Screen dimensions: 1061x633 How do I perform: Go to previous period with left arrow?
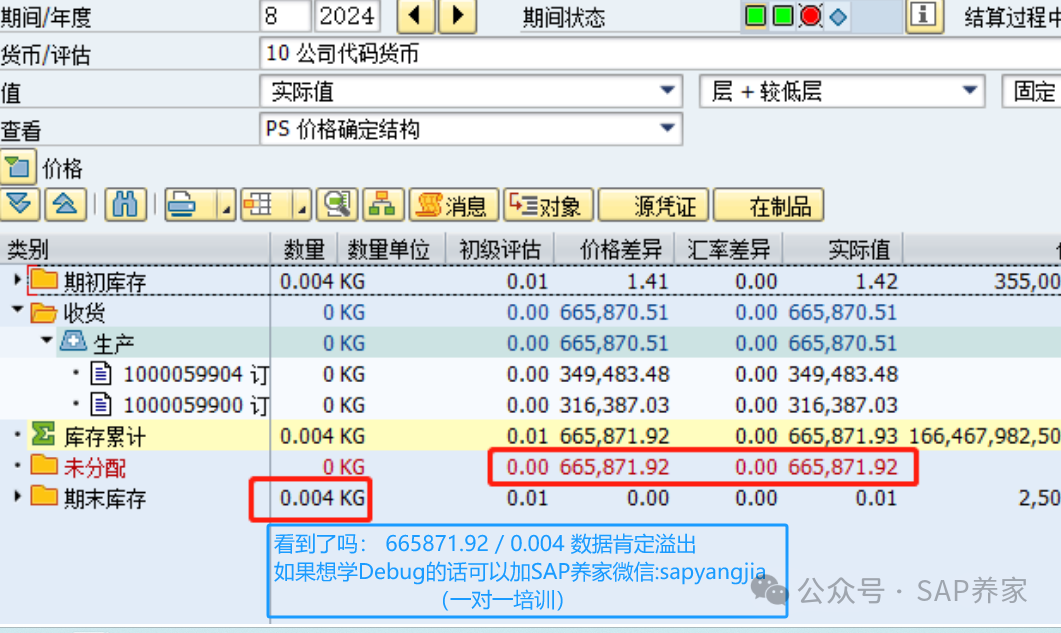pyautogui.click(x=415, y=16)
